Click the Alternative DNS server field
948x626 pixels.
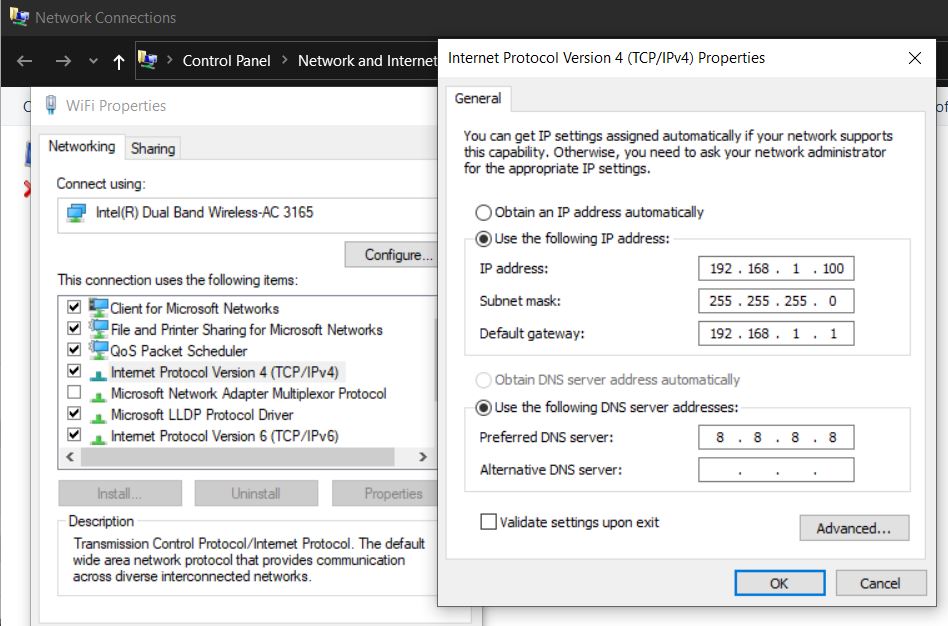tap(776, 470)
